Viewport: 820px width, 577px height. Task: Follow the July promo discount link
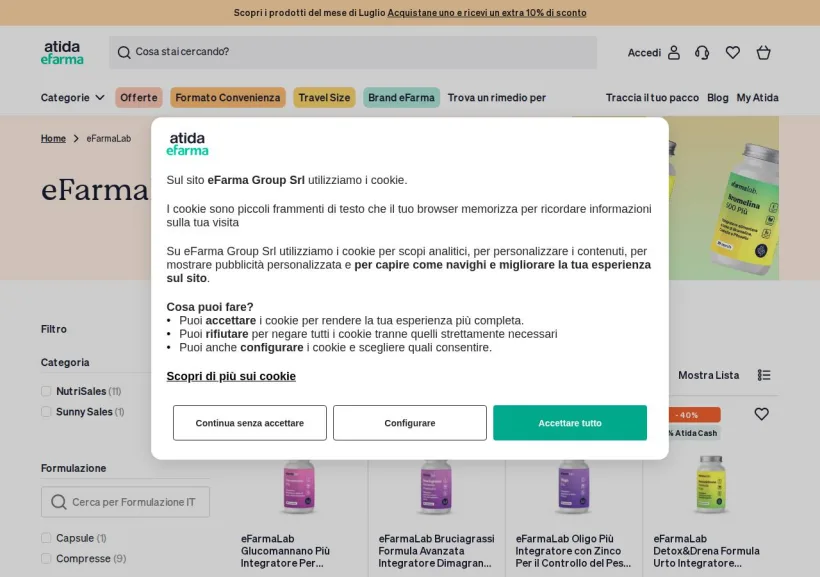487,13
